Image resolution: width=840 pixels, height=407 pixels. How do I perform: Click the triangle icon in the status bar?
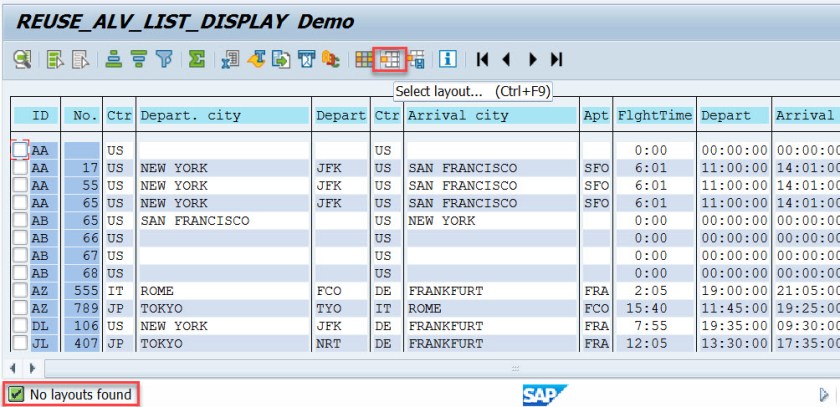[x=824, y=395]
